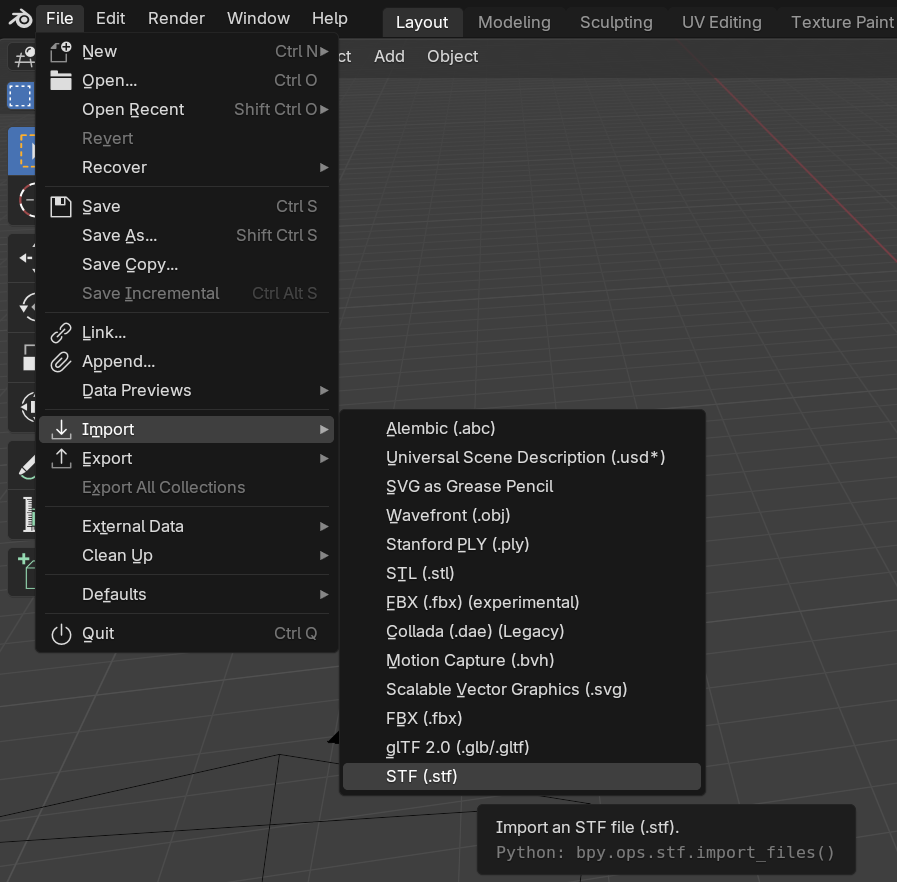This screenshot has height=882, width=897.
Task: Choose Link... from the File menu
Action: [186, 333]
